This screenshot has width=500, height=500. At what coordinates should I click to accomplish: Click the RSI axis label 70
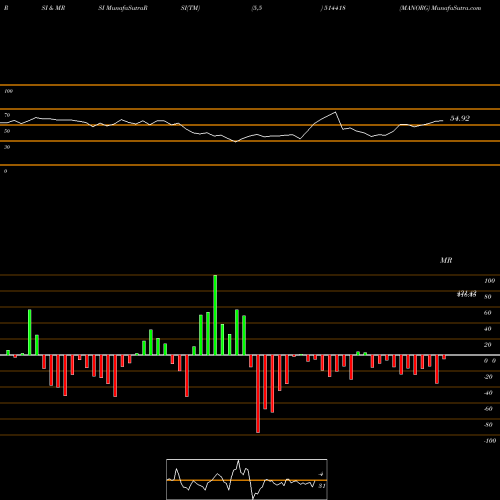pos(7,115)
